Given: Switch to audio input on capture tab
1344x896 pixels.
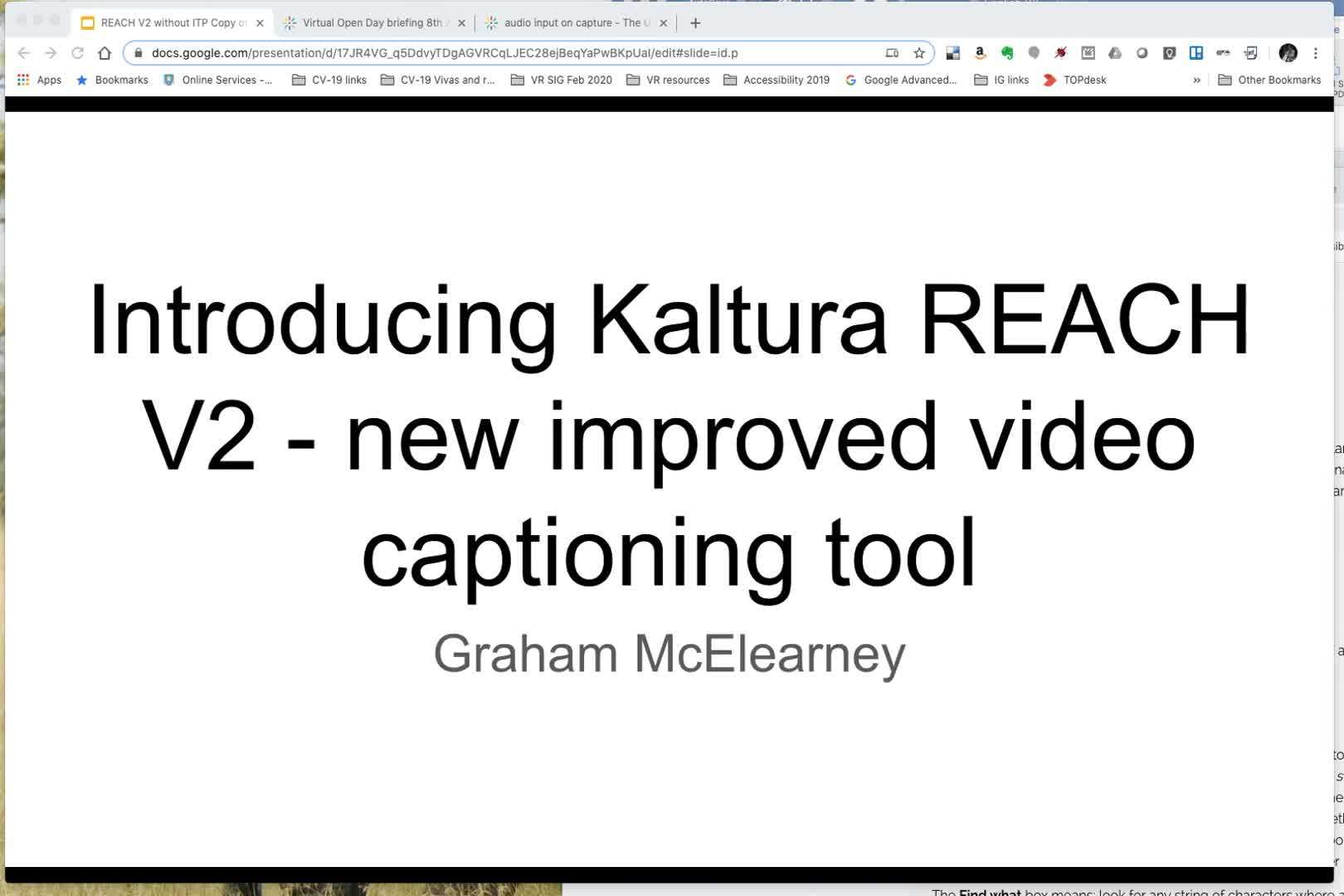Looking at the screenshot, I should pyautogui.click(x=577, y=23).
